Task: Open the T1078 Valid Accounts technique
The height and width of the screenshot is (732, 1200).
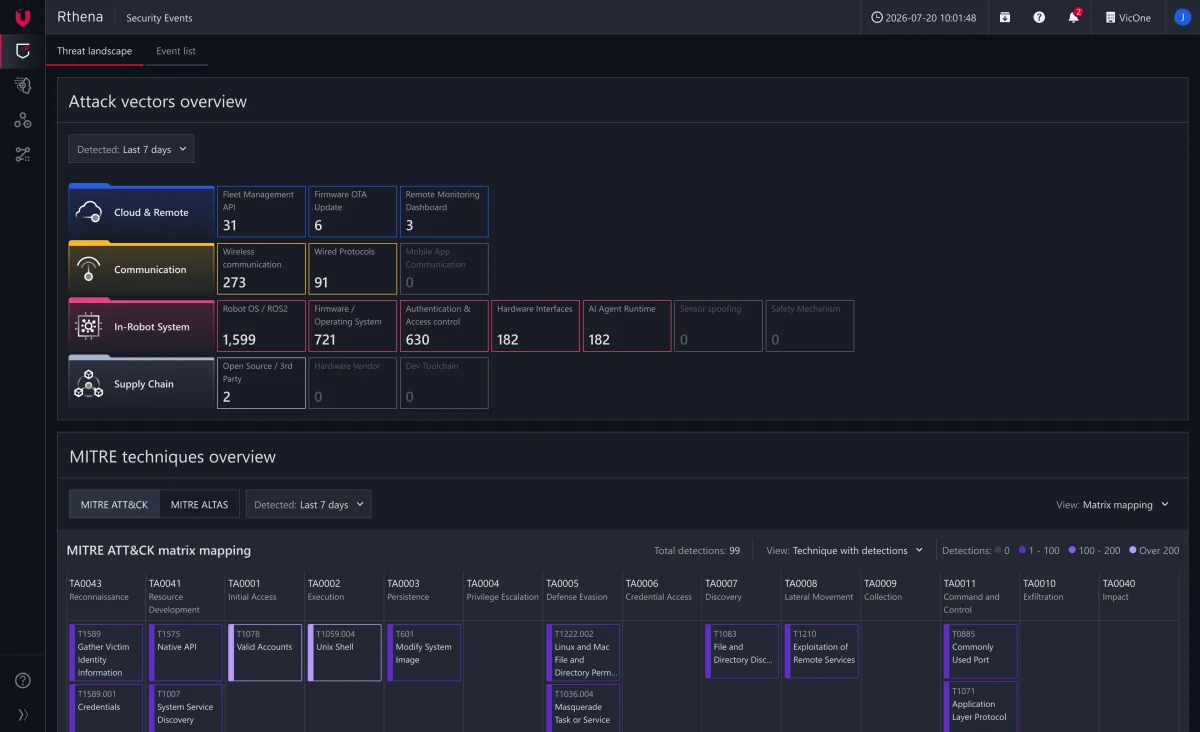Action: pos(265,653)
